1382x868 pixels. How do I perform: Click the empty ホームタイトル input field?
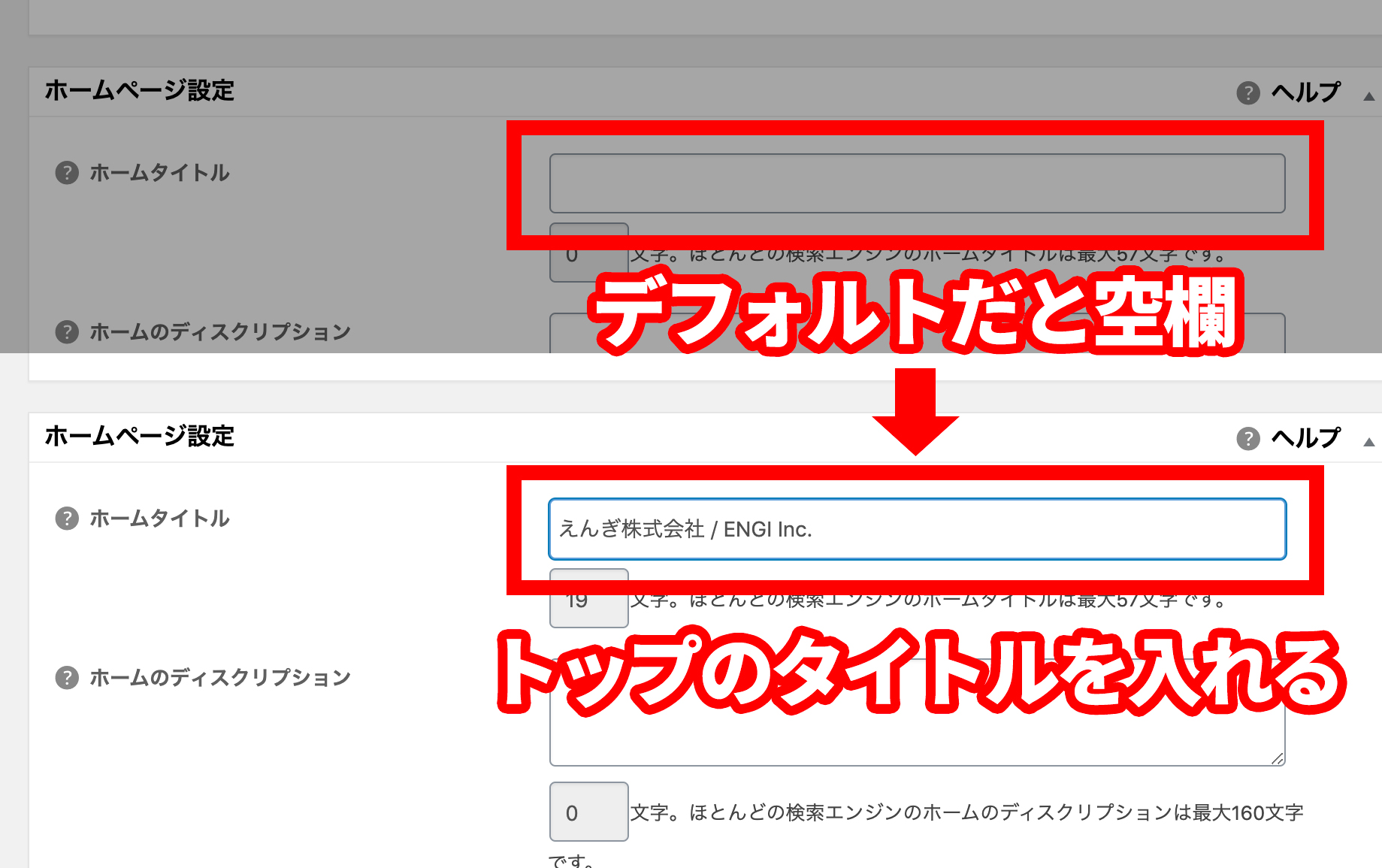(916, 183)
